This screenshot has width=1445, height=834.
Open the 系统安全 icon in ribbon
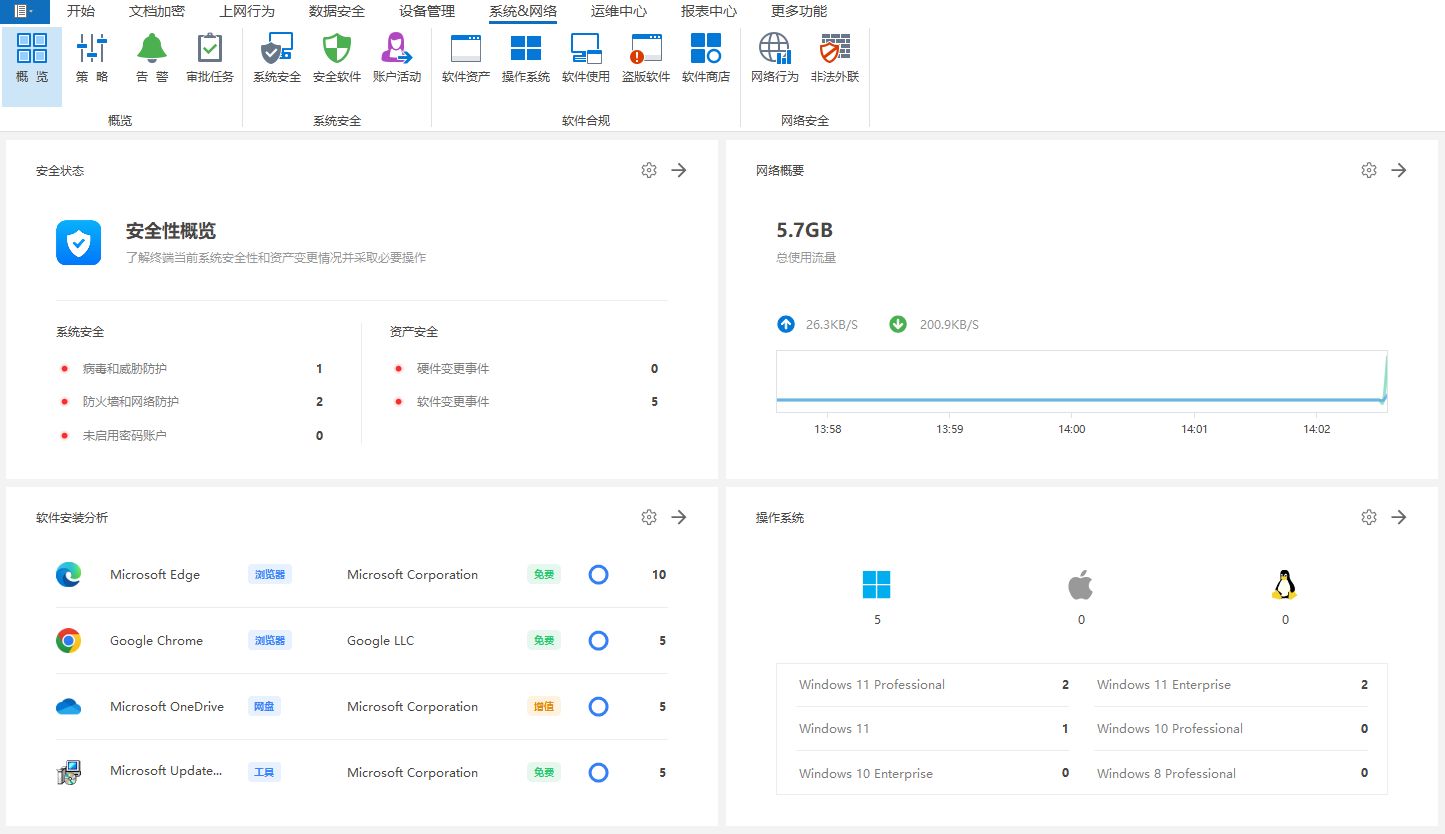coord(277,48)
